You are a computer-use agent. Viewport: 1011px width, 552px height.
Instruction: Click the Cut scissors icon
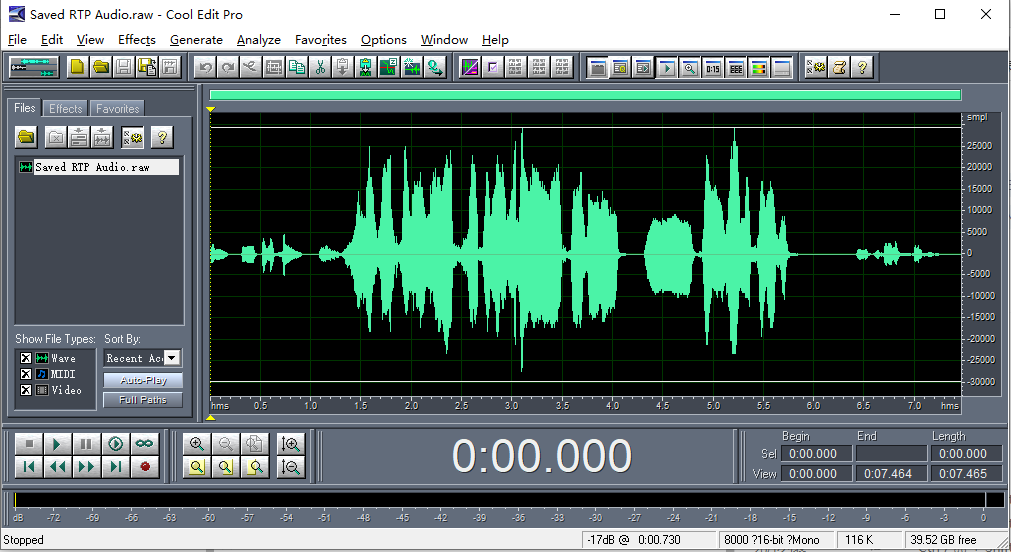[x=320, y=67]
